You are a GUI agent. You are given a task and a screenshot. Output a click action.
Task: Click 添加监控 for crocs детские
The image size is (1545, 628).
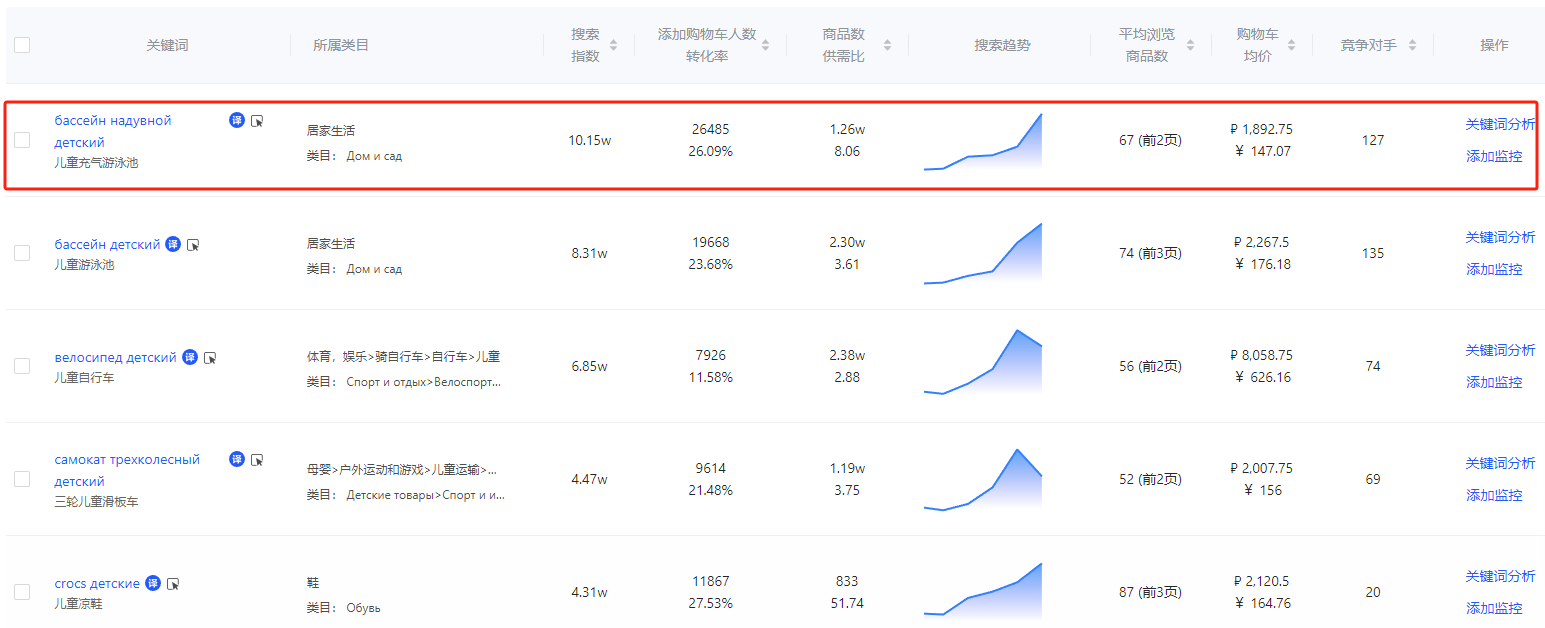[x=1494, y=608]
